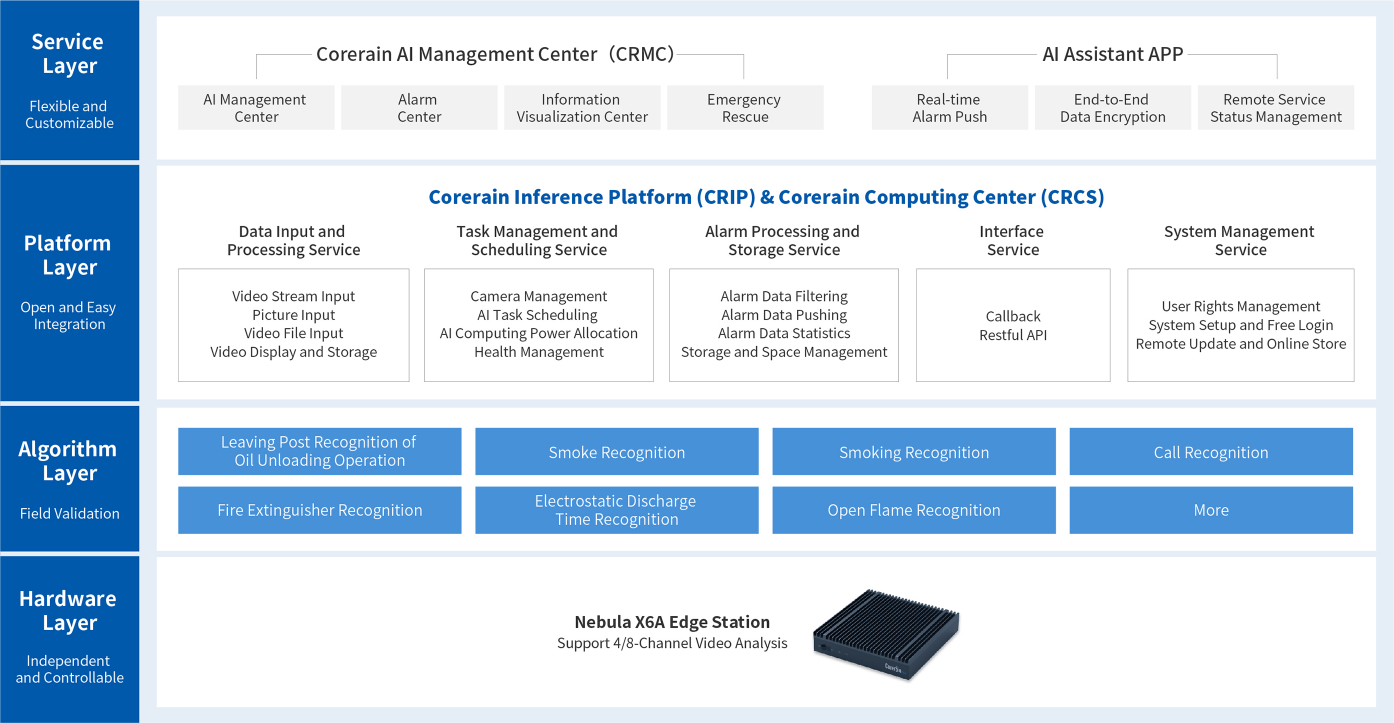
Task: Click the Alarm Data Statistics line
Action: (x=783, y=333)
